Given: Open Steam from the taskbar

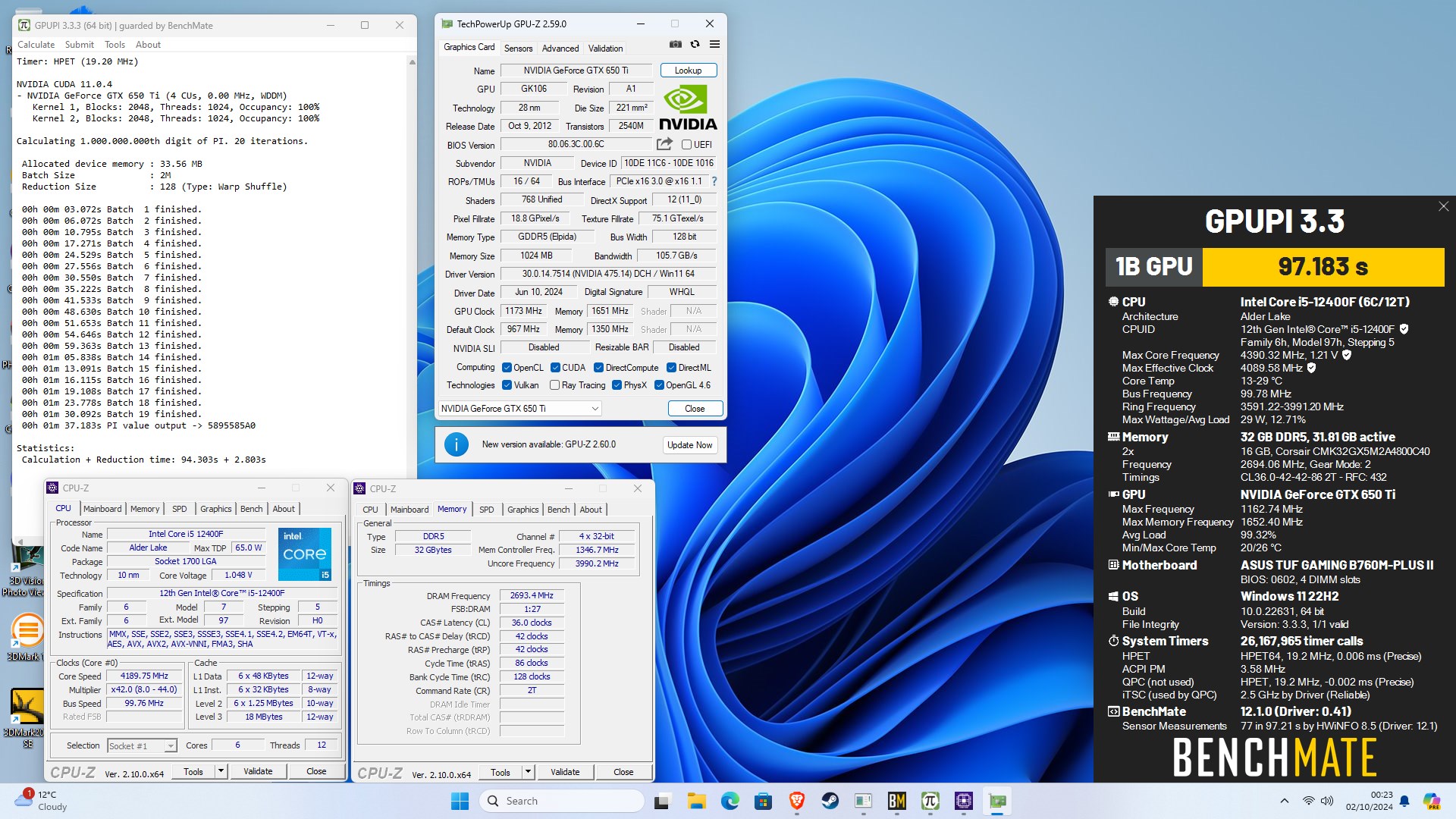Looking at the screenshot, I should tap(830, 801).
